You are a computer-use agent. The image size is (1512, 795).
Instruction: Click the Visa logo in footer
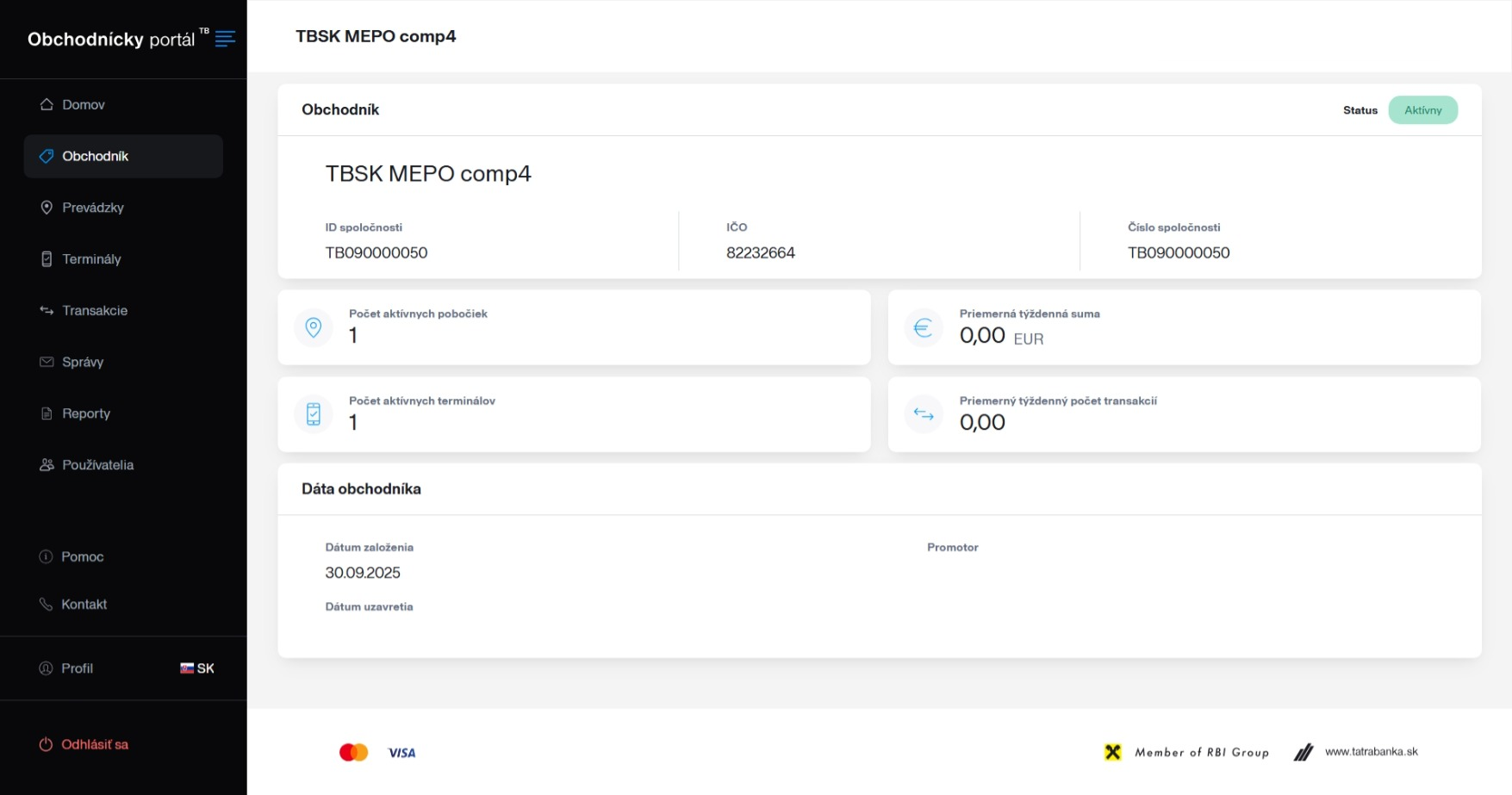[401, 753]
